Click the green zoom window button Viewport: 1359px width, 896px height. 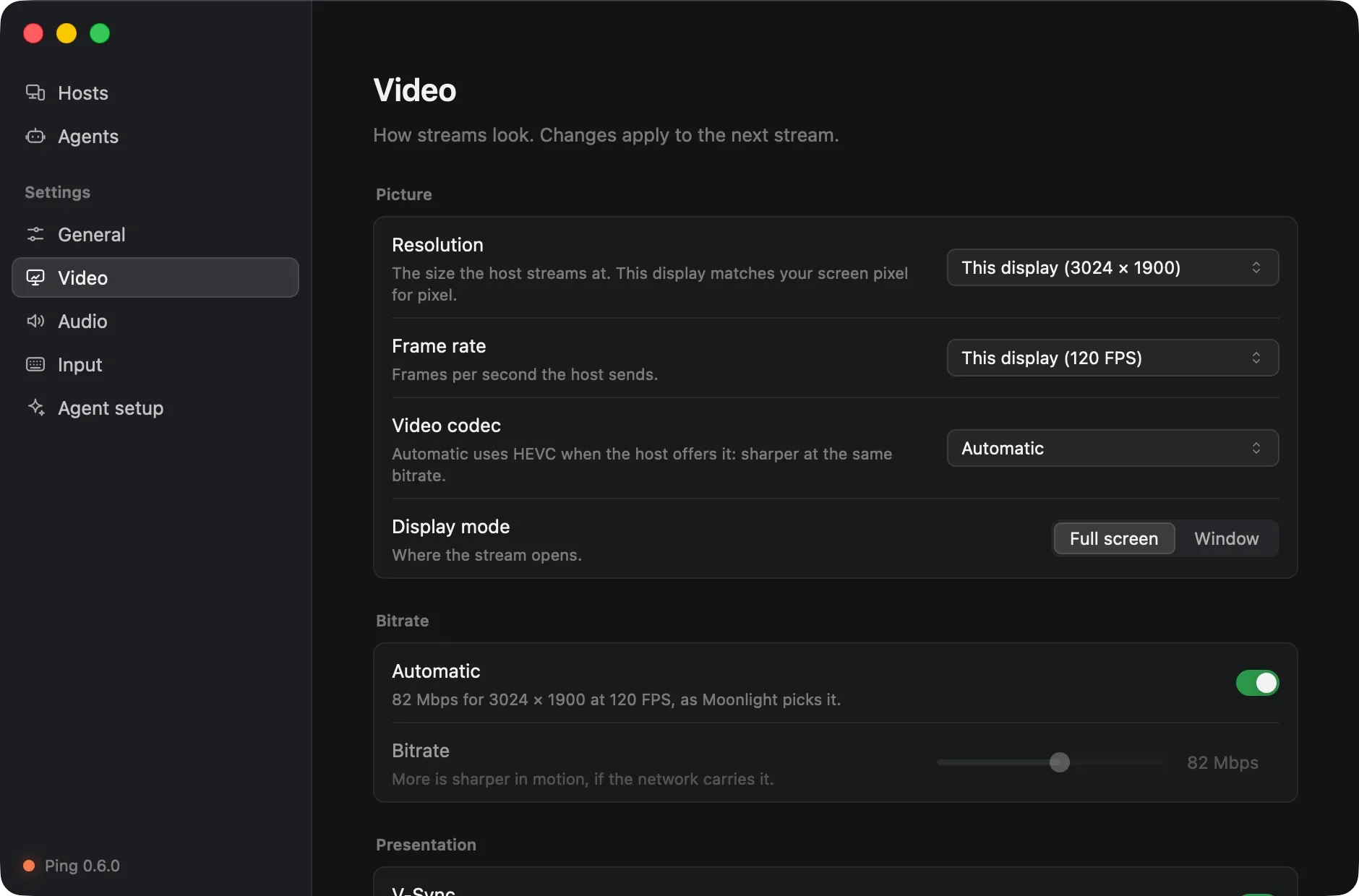pyautogui.click(x=100, y=33)
